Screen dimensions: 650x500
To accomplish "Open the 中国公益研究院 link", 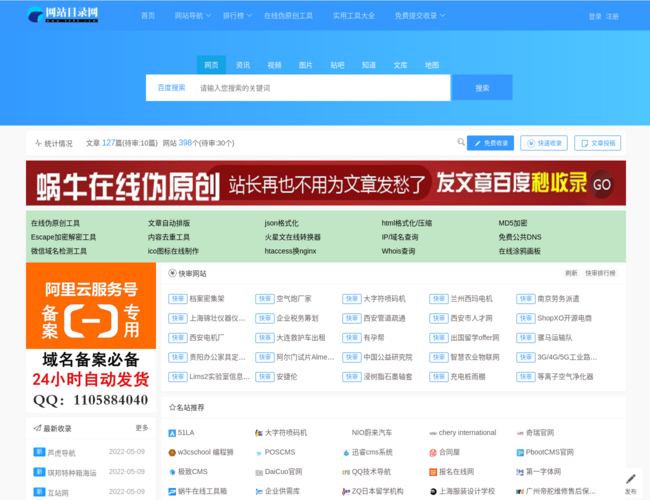I will [388, 357].
